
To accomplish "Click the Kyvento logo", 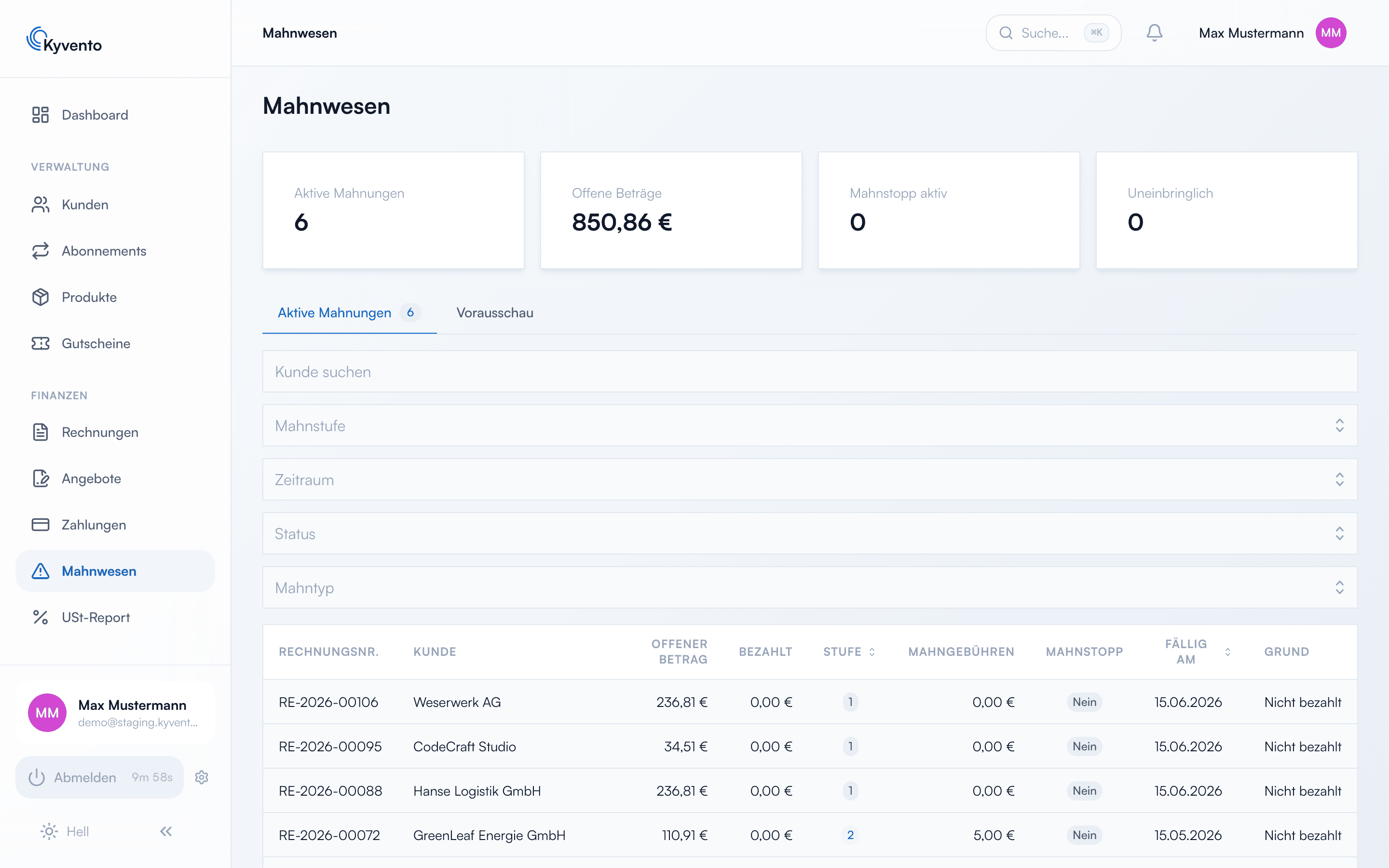I will (64, 40).
